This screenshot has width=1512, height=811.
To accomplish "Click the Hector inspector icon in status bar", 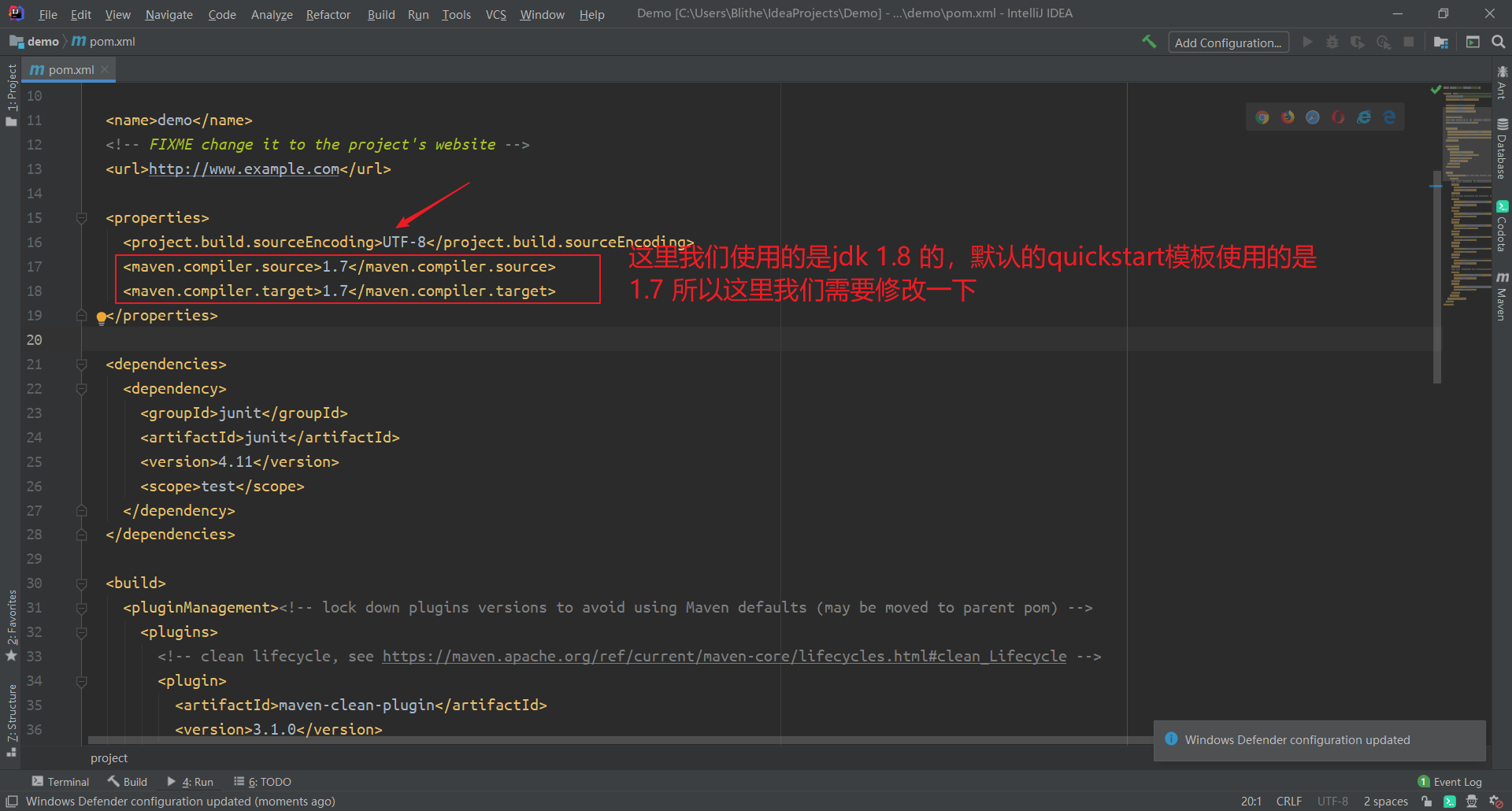I will [1471, 802].
